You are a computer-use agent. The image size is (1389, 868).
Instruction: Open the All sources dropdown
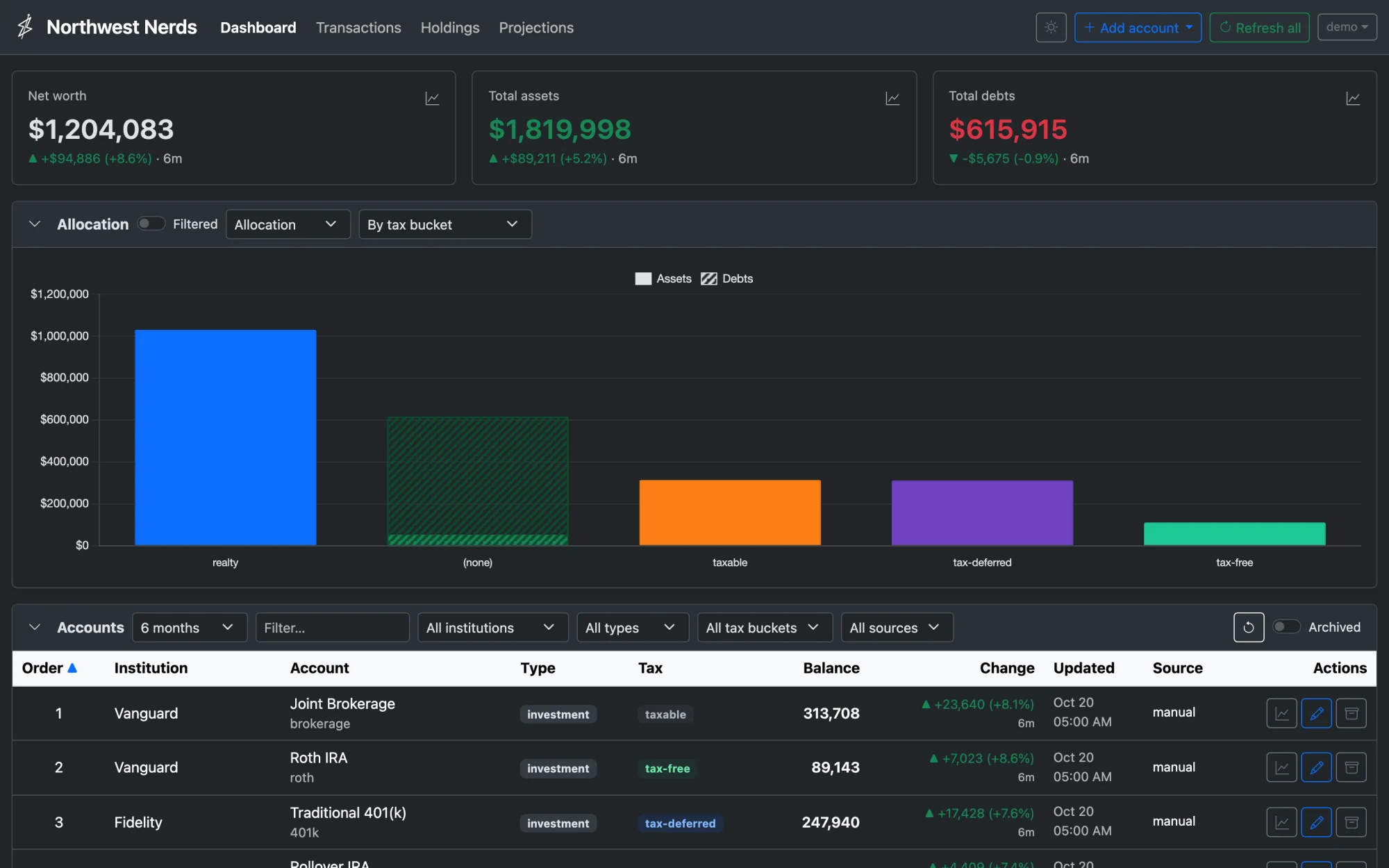897,627
